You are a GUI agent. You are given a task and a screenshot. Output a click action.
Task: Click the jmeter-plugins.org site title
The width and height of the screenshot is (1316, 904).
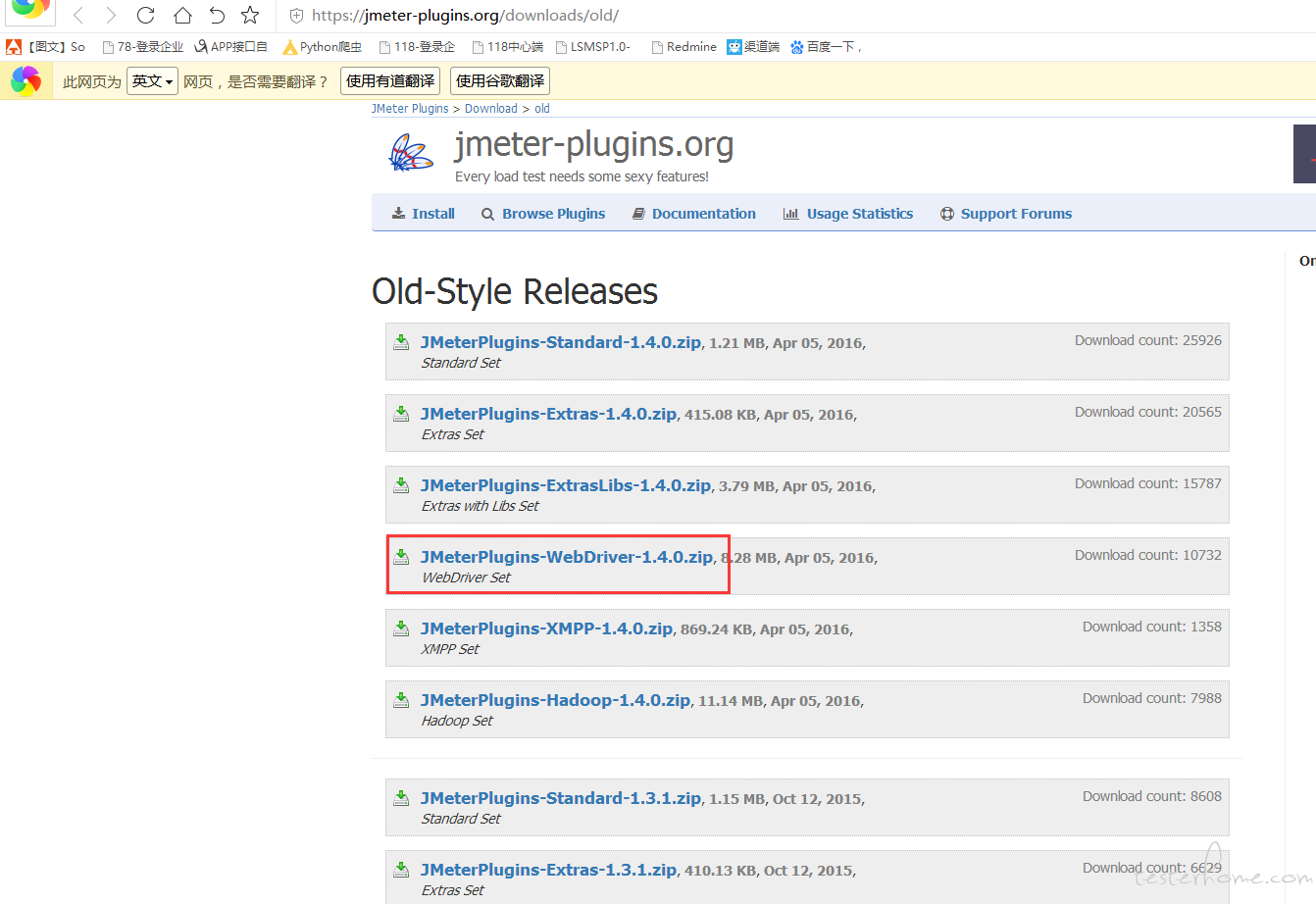(594, 145)
